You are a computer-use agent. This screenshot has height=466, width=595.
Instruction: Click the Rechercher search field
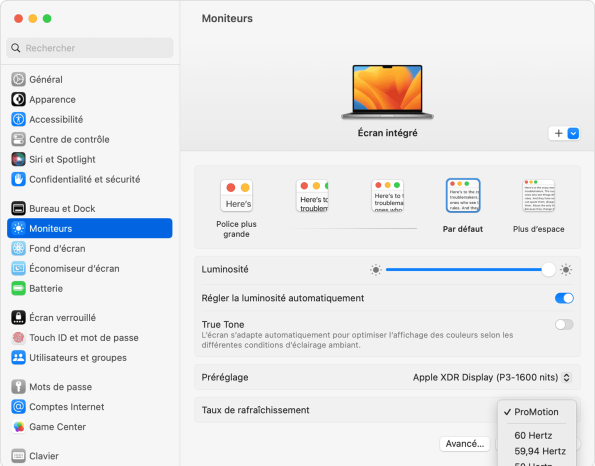click(90, 48)
